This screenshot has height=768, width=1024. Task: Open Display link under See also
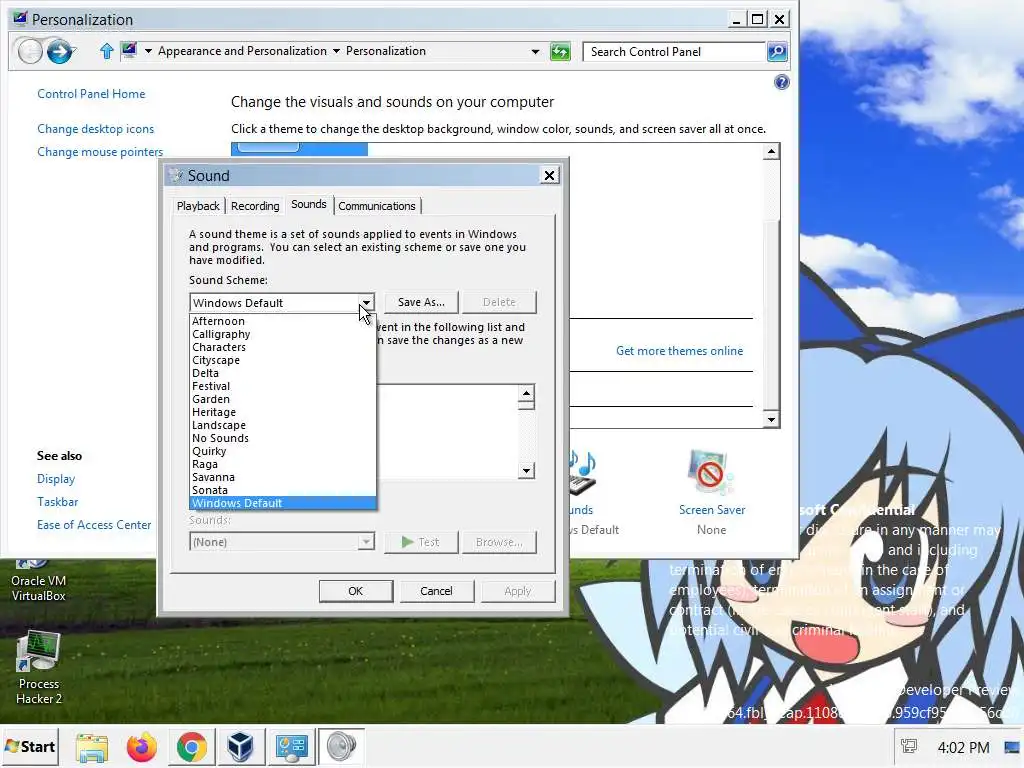(56, 479)
